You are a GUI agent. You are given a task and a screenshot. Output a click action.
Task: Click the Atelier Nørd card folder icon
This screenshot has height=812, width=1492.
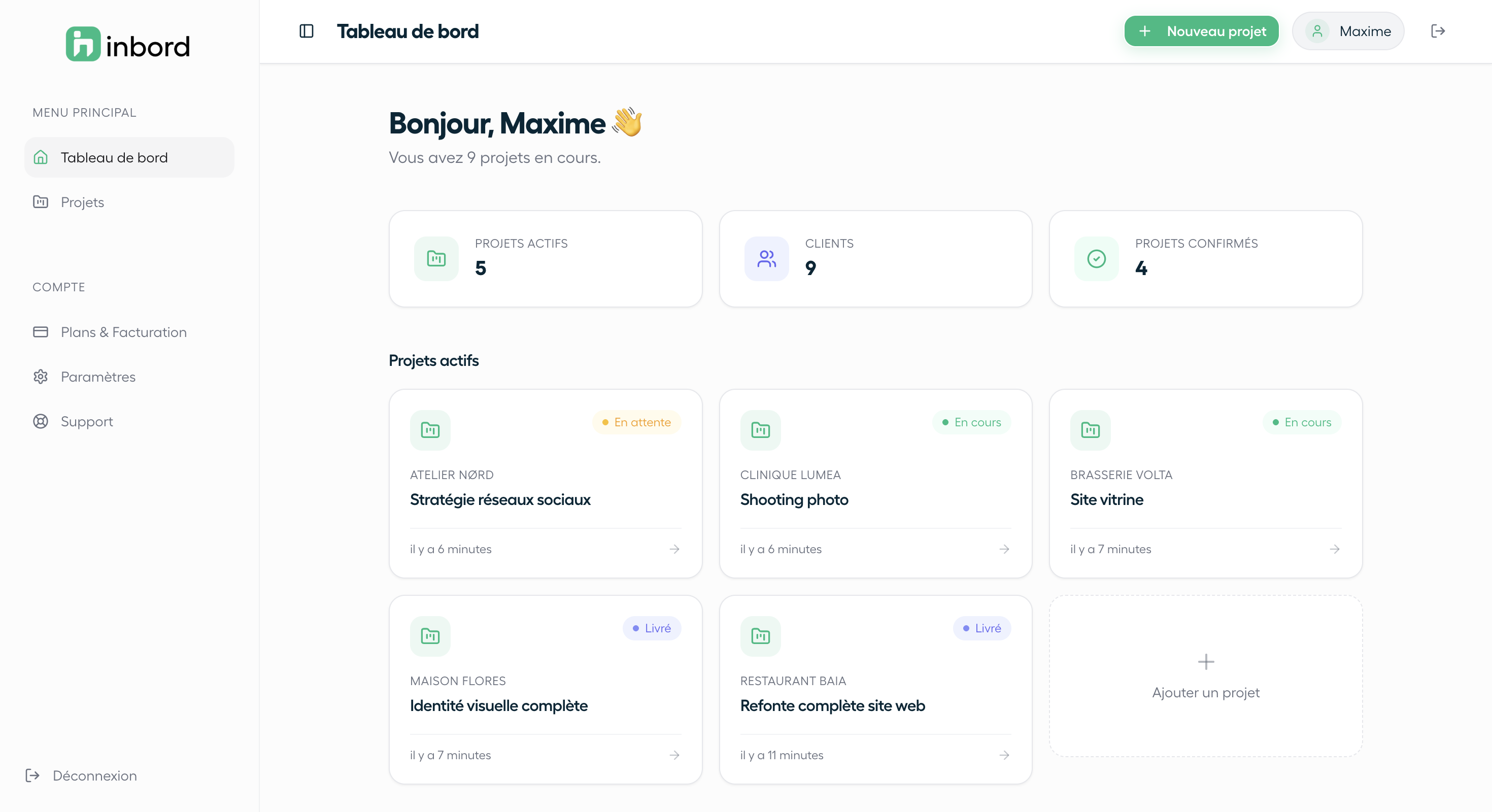pos(430,430)
